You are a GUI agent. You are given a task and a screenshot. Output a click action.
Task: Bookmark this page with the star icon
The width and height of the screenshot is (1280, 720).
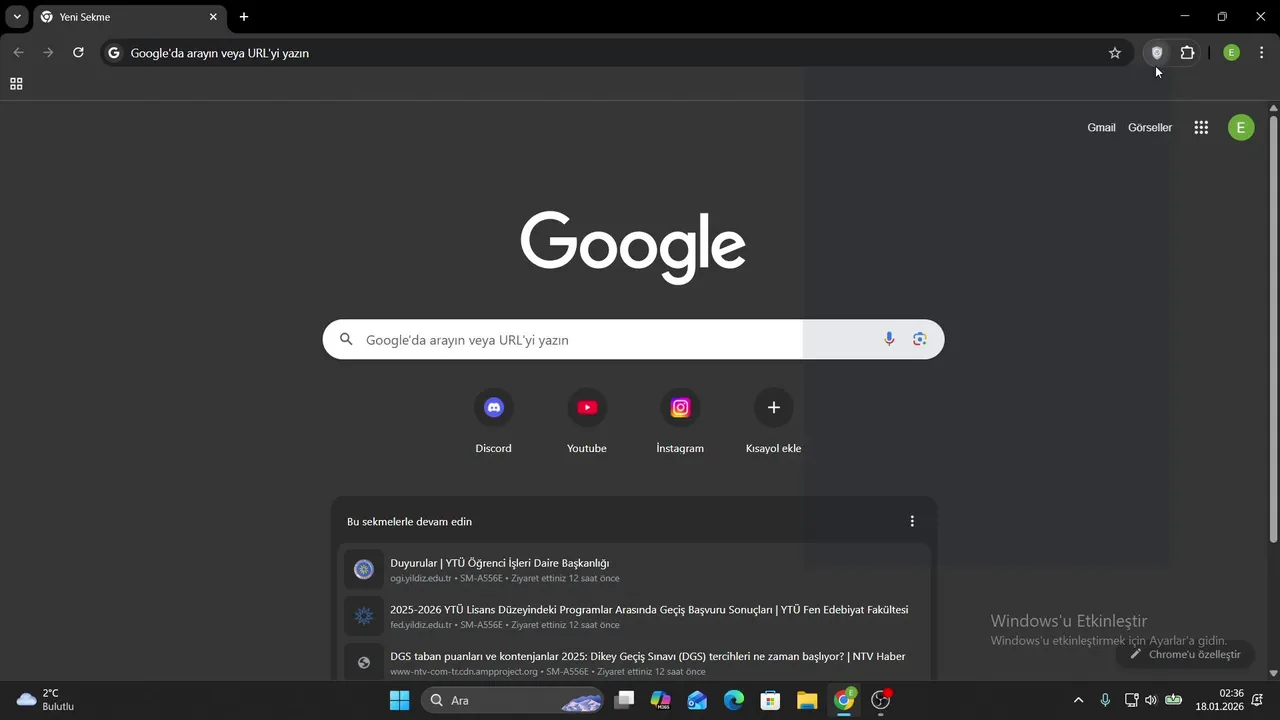1115,53
